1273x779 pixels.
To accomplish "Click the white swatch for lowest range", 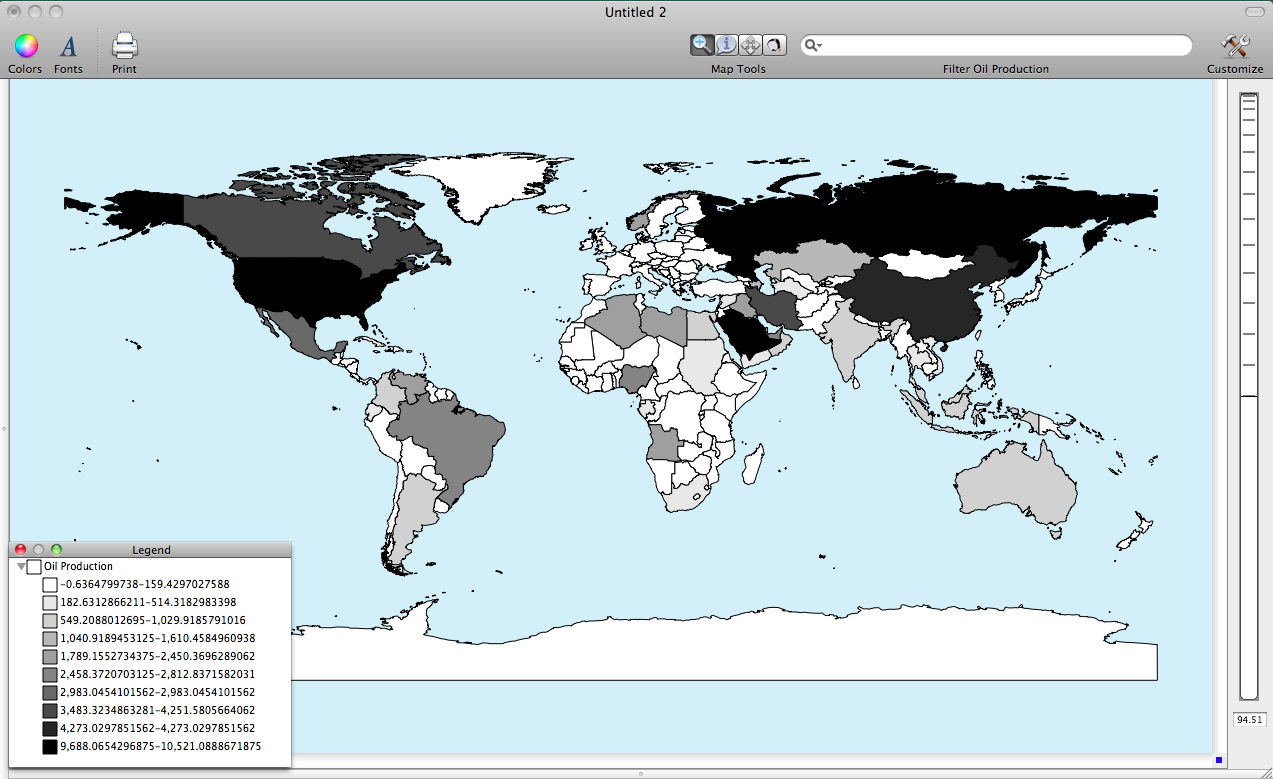I will pyautogui.click(x=50, y=585).
